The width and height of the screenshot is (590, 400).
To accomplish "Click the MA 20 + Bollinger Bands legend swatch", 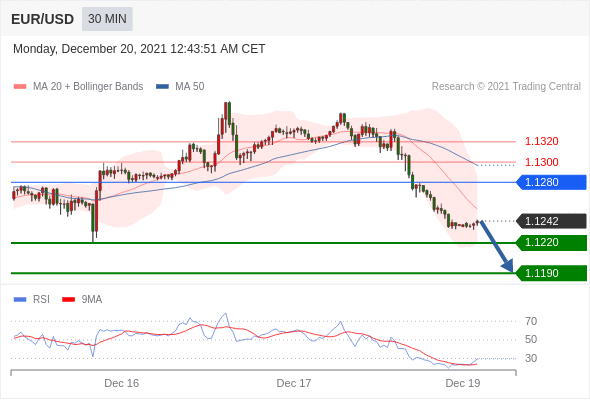I will (x=20, y=87).
